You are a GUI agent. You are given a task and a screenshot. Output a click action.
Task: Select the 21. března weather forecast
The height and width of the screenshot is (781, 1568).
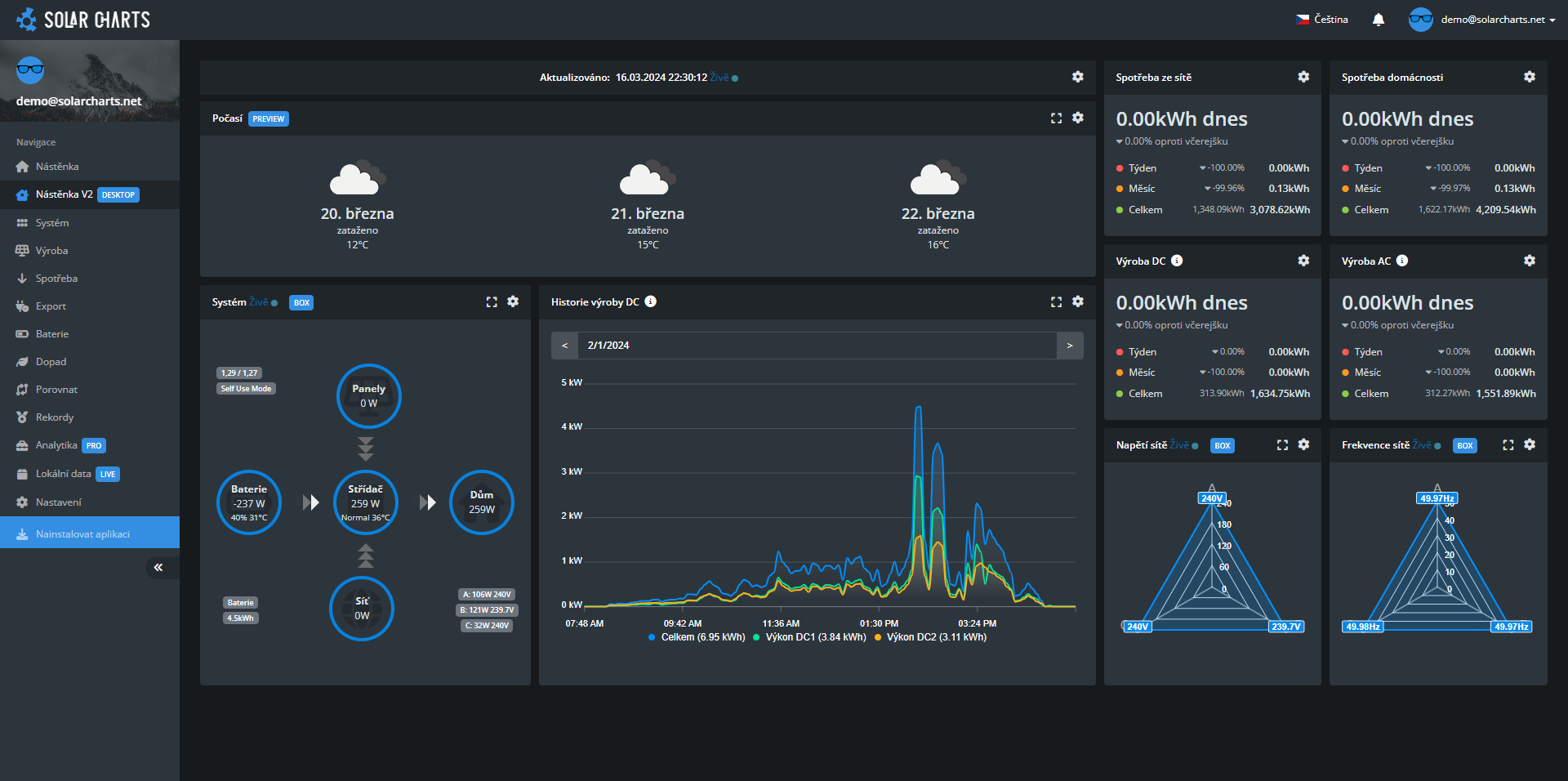648,204
